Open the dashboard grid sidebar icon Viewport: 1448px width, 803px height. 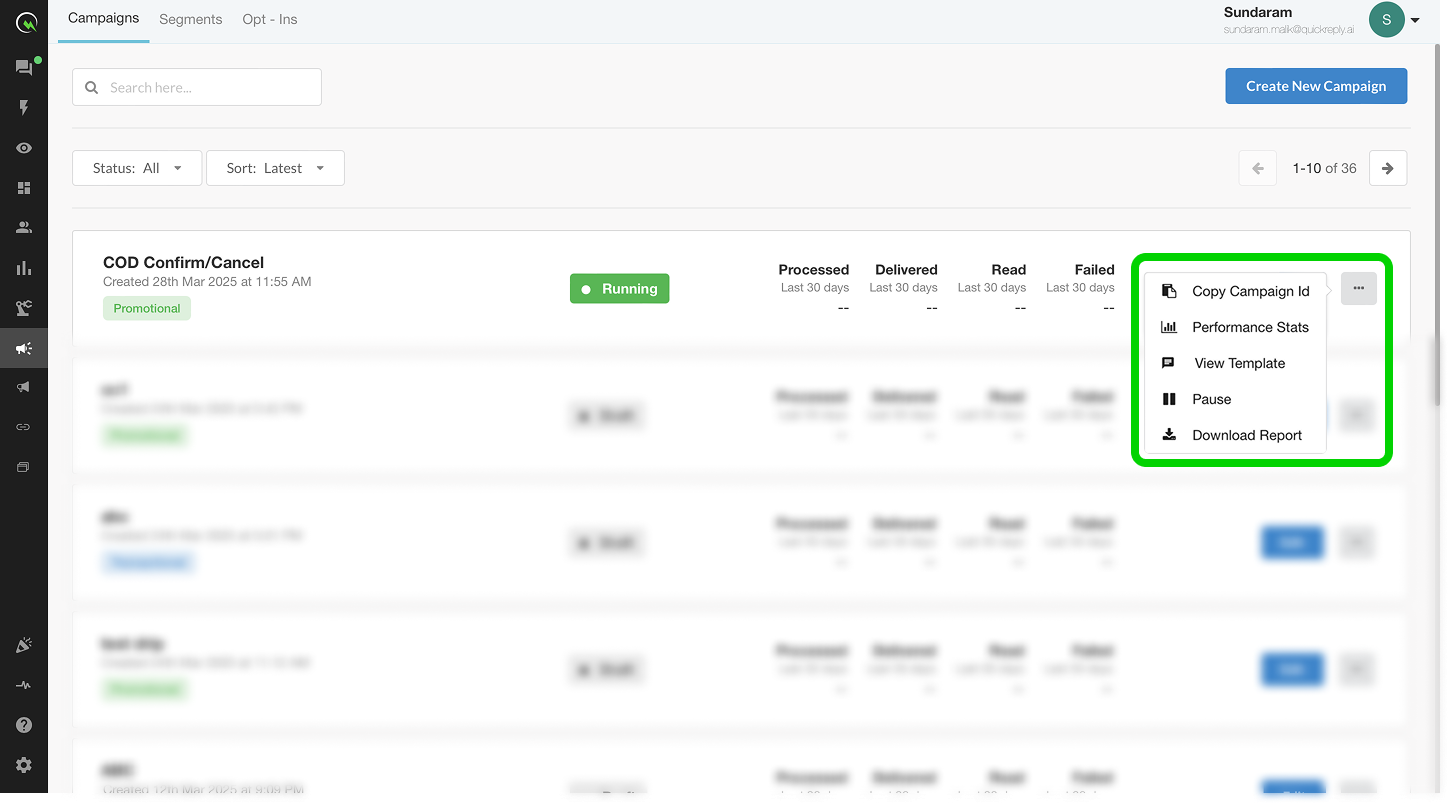click(24, 188)
